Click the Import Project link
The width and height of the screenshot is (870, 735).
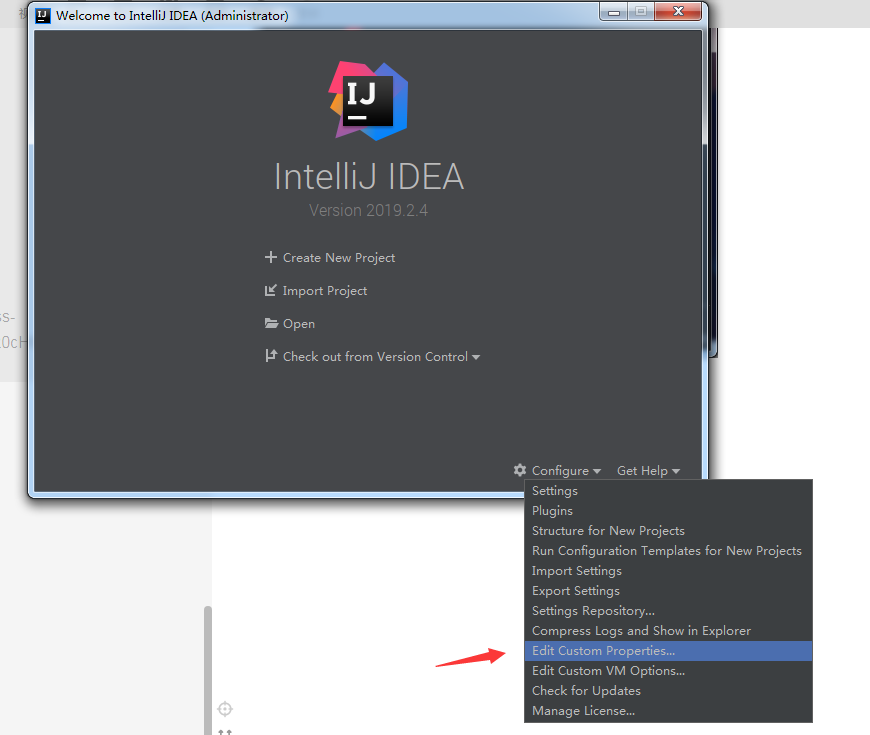(x=324, y=290)
